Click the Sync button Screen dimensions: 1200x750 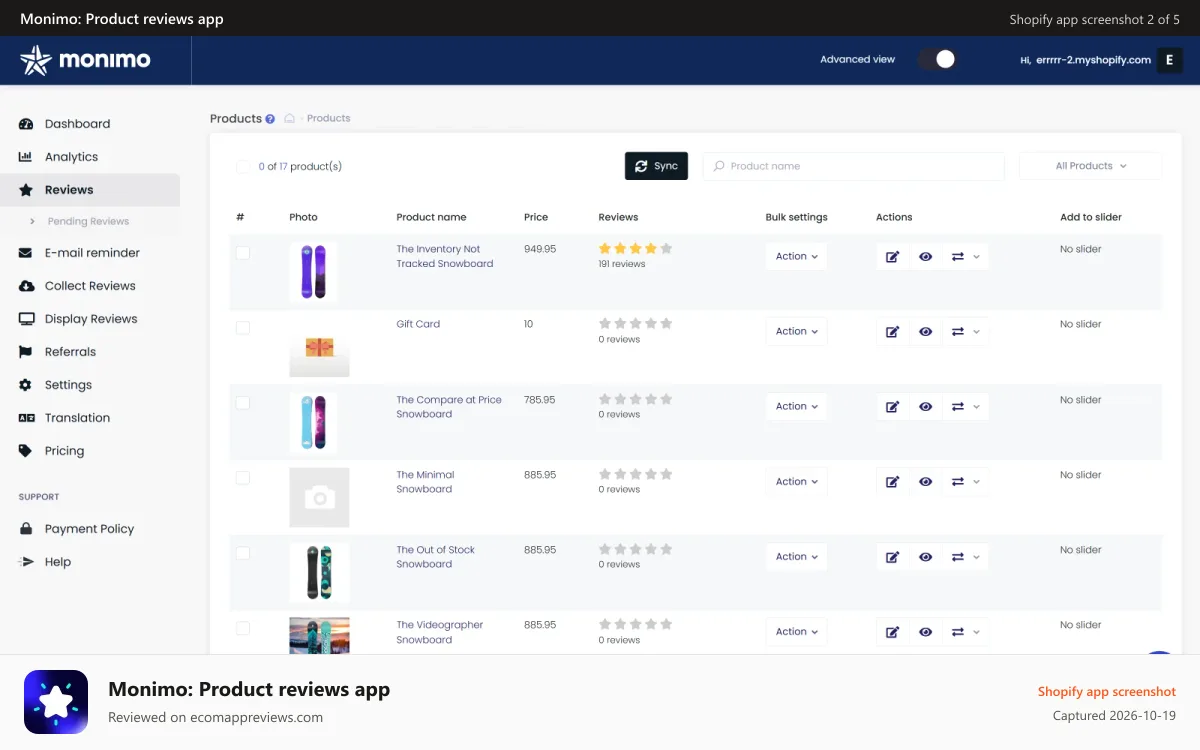(656, 166)
